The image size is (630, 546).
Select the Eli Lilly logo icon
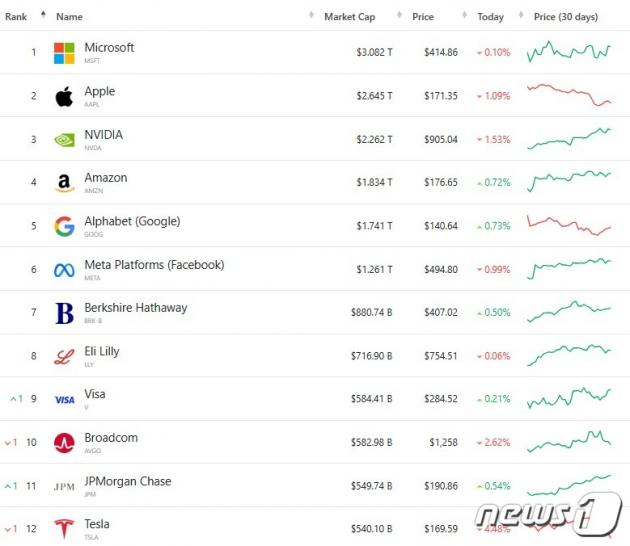point(64,357)
